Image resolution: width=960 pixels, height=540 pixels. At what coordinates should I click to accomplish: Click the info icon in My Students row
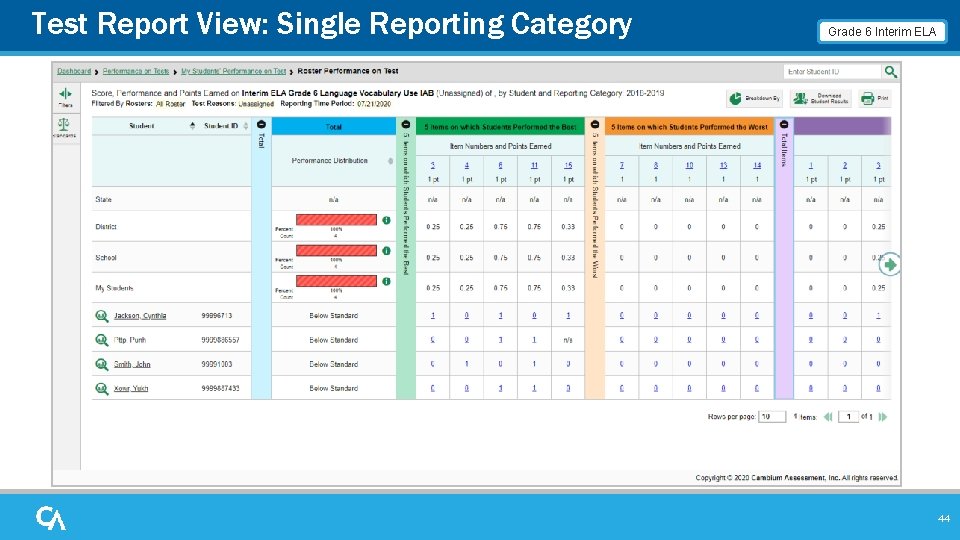386,281
